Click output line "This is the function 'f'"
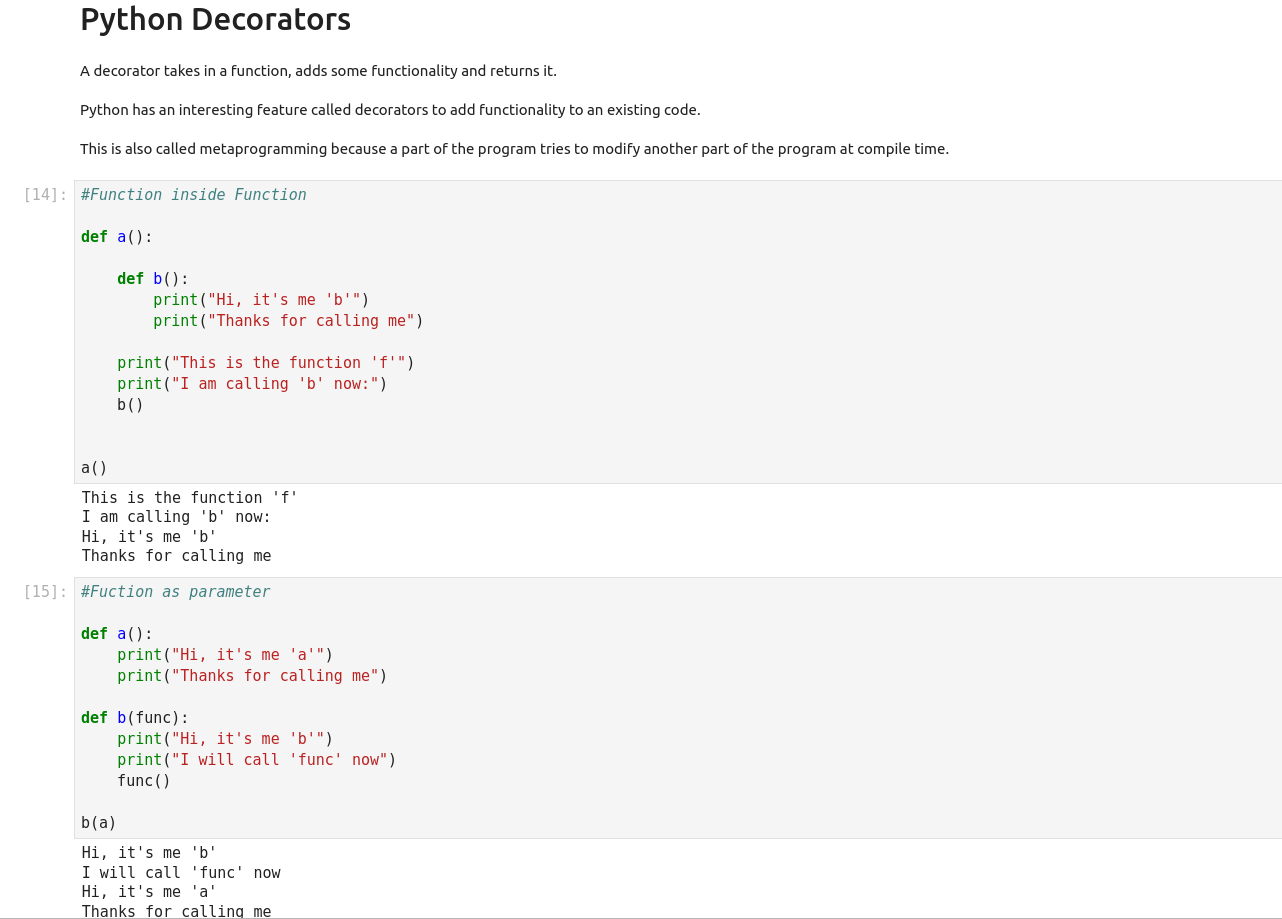This screenshot has height=919, width=1282. (x=190, y=498)
